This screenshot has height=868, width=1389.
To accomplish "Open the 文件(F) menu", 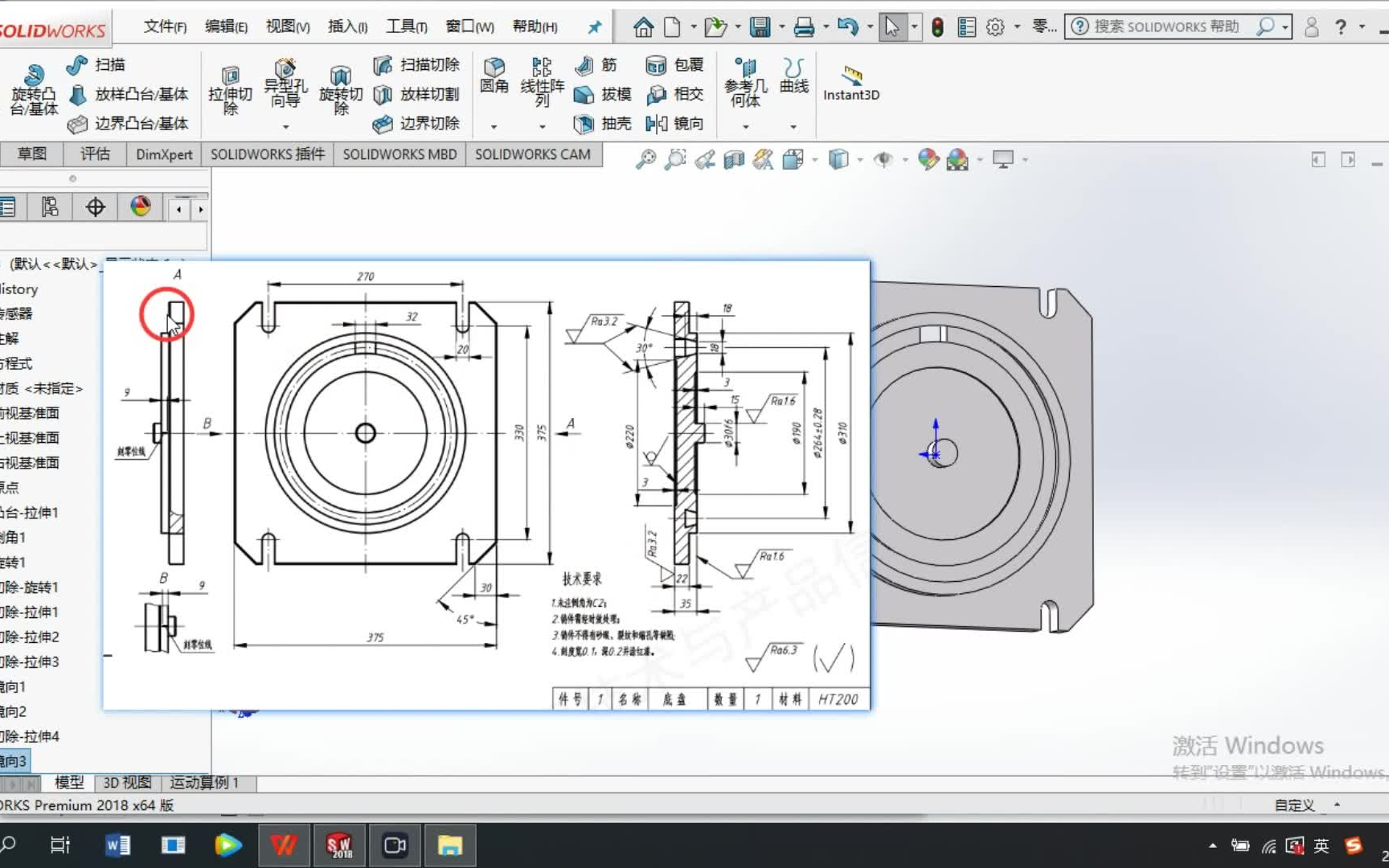I will [x=165, y=27].
